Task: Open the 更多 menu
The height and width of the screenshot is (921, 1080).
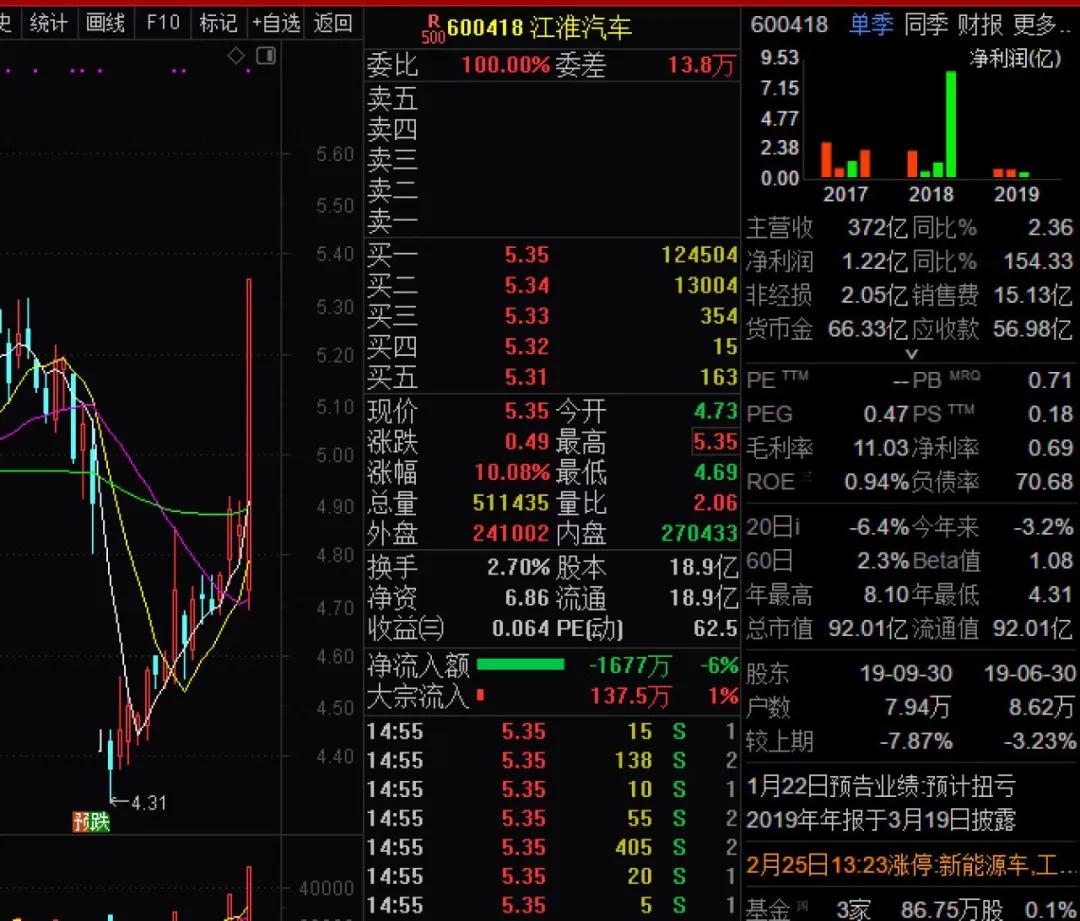Action: [1042, 25]
